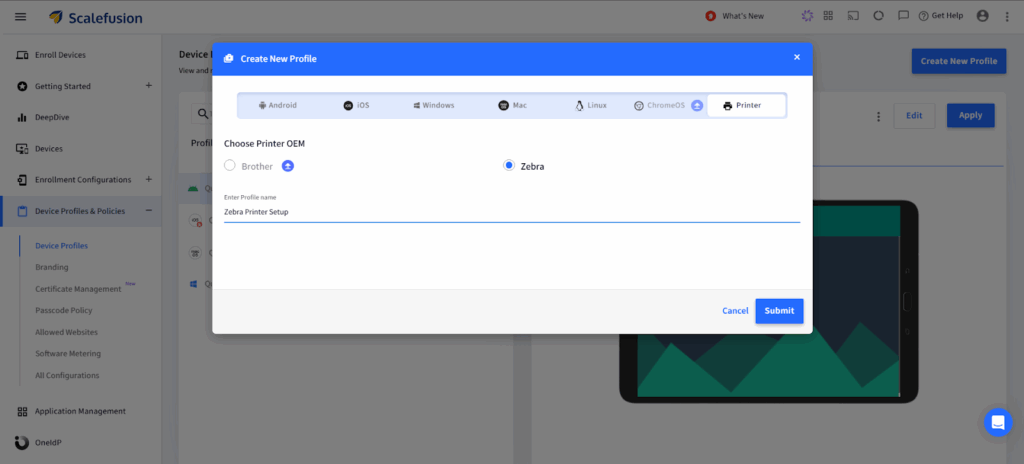Switch to the Windows platform tab

tap(433, 105)
